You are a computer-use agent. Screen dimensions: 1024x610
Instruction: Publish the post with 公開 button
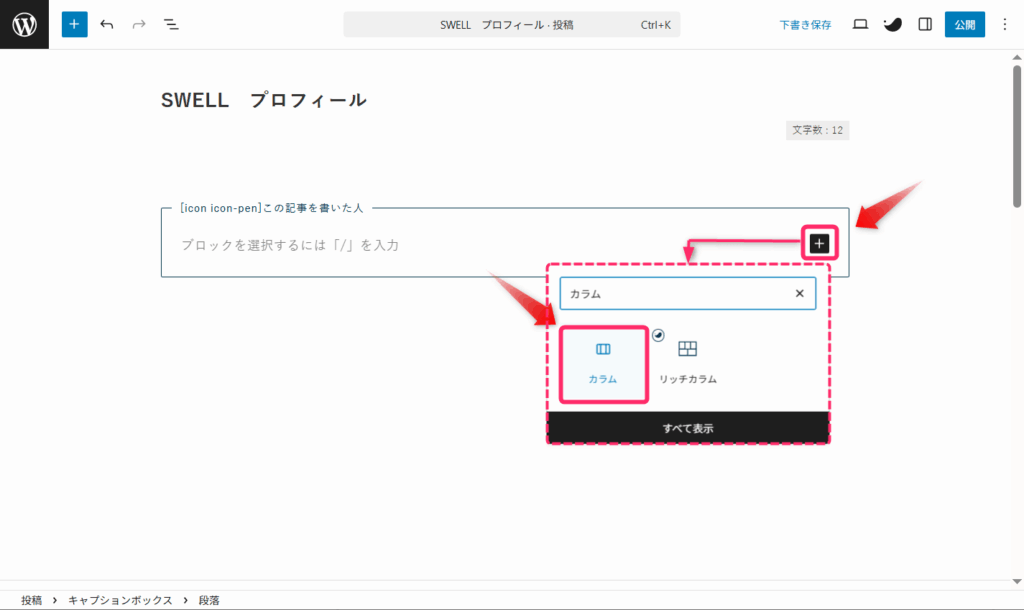coord(965,25)
